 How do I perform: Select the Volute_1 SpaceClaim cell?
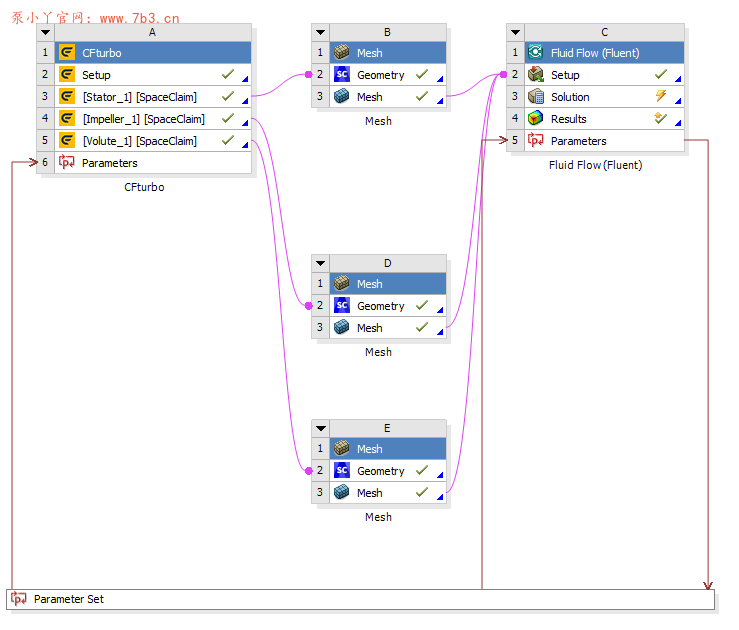(x=139, y=141)
